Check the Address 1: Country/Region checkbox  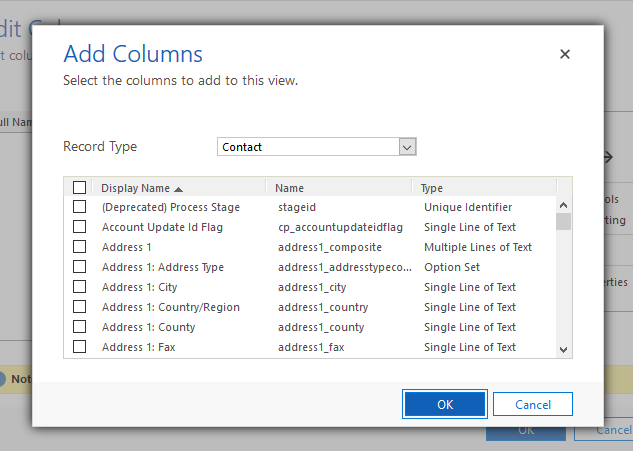click(80, 306)
